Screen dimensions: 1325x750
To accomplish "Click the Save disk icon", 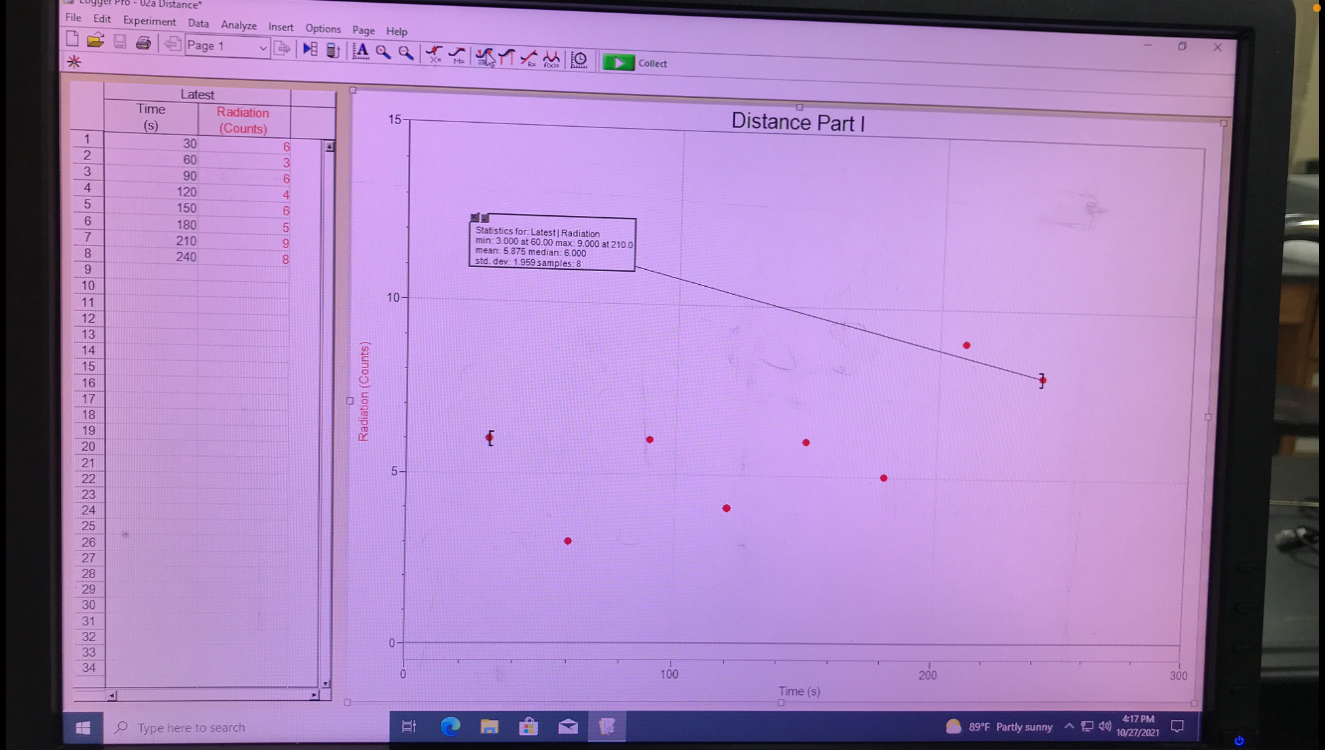I will coord(120,42).
